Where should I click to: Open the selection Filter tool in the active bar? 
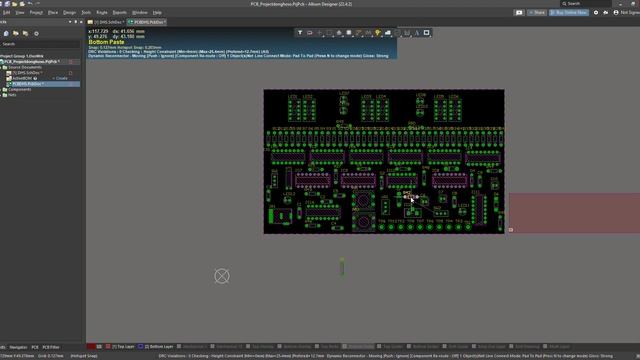[300, 33]
